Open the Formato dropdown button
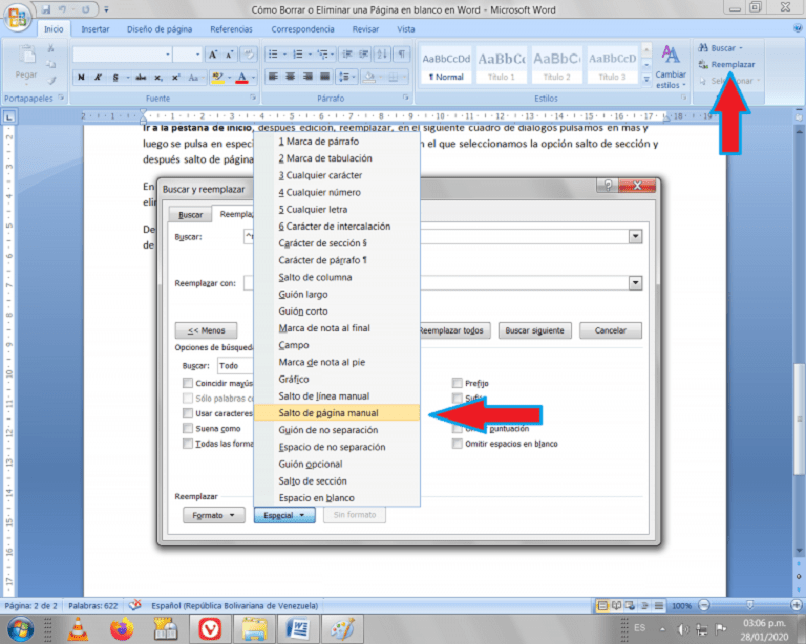Image resolution: width=806 pixels, height=644 pixels. [213, 515]
